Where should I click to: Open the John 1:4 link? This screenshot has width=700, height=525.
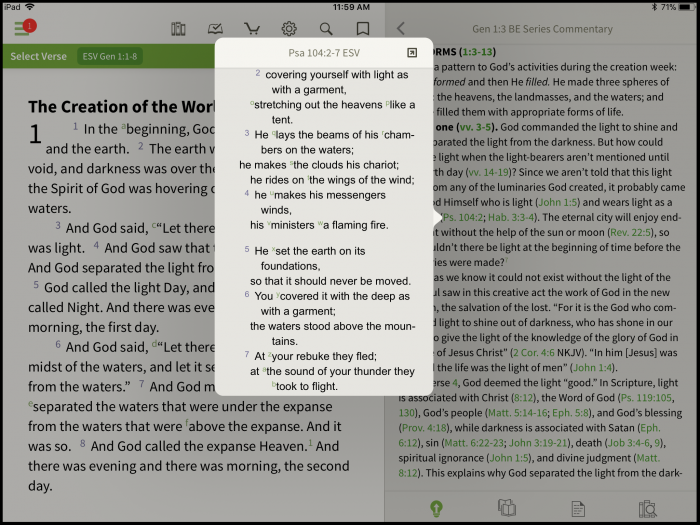tap(592, 368)
